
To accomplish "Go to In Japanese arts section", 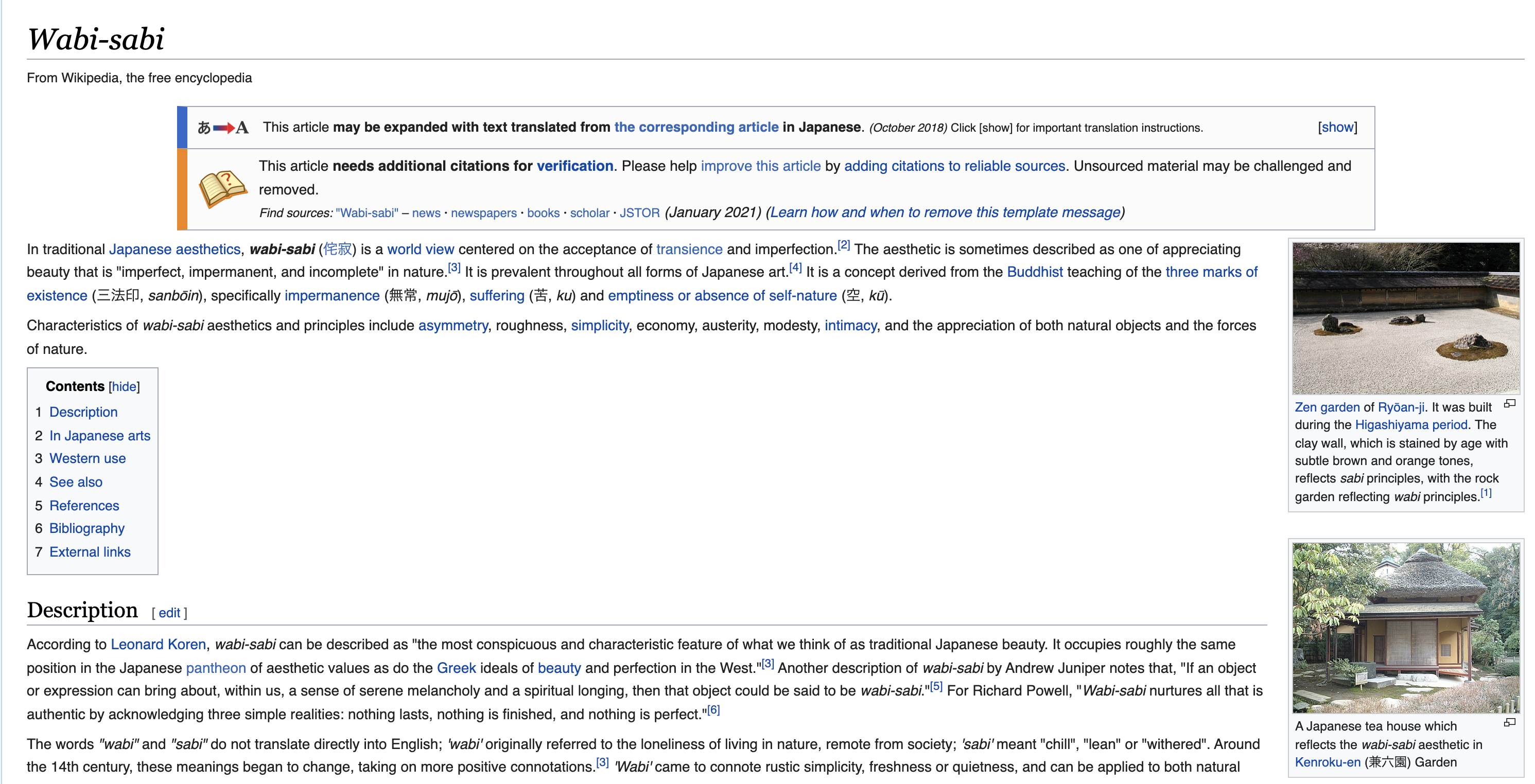I will click(x=99, y=436).
